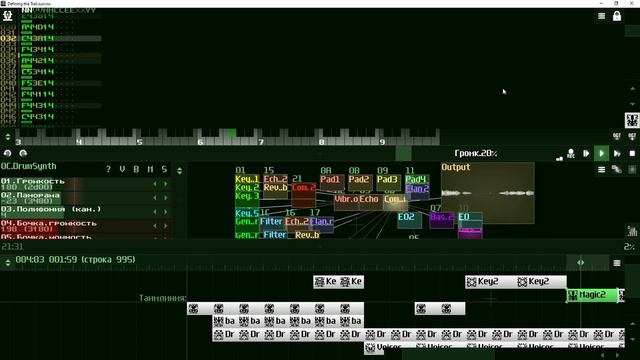Select the Vibr.o module
This screenshot has height=360, width=640.
coord(346,202)
